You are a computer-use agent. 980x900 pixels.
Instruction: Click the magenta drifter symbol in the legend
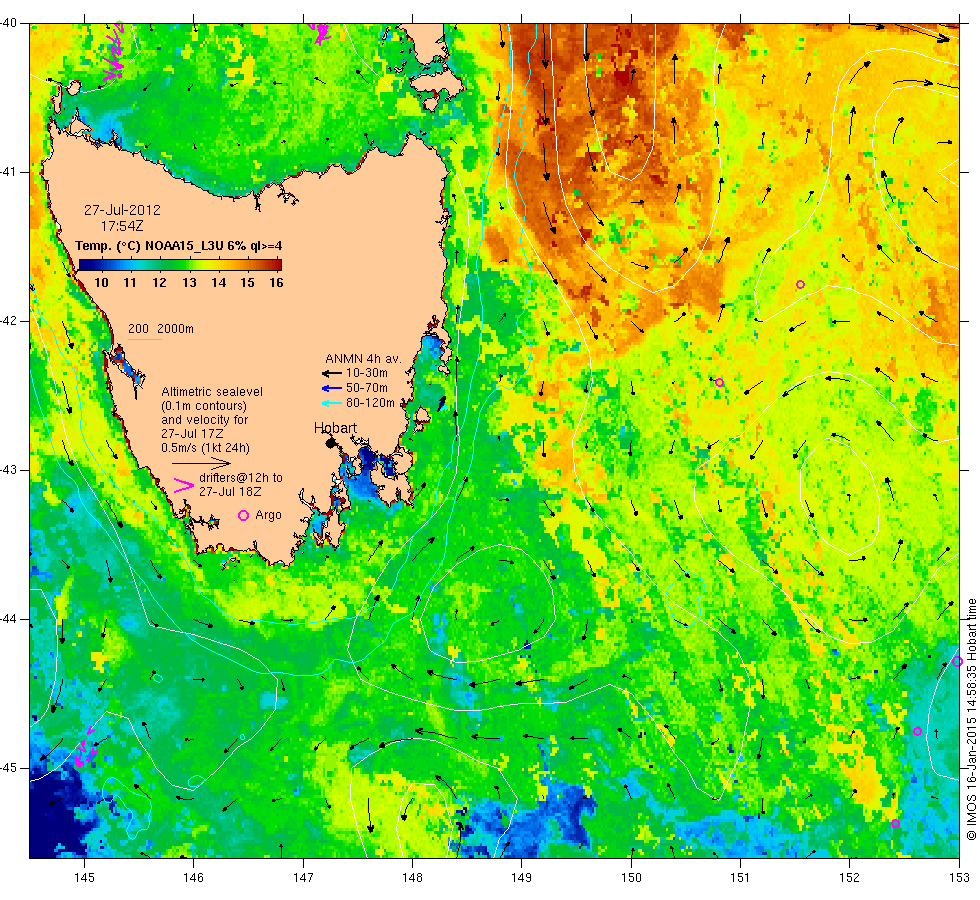184,485
